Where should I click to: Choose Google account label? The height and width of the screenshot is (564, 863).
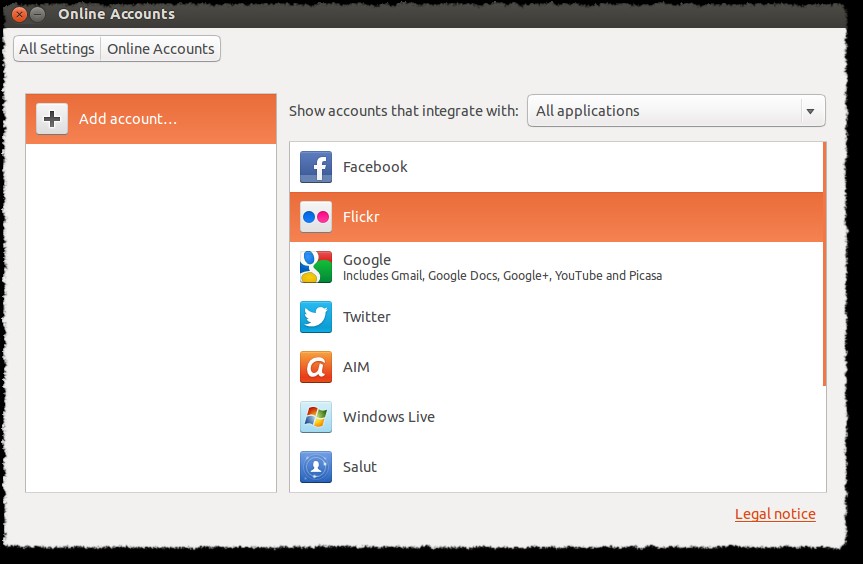coord(367,260)
